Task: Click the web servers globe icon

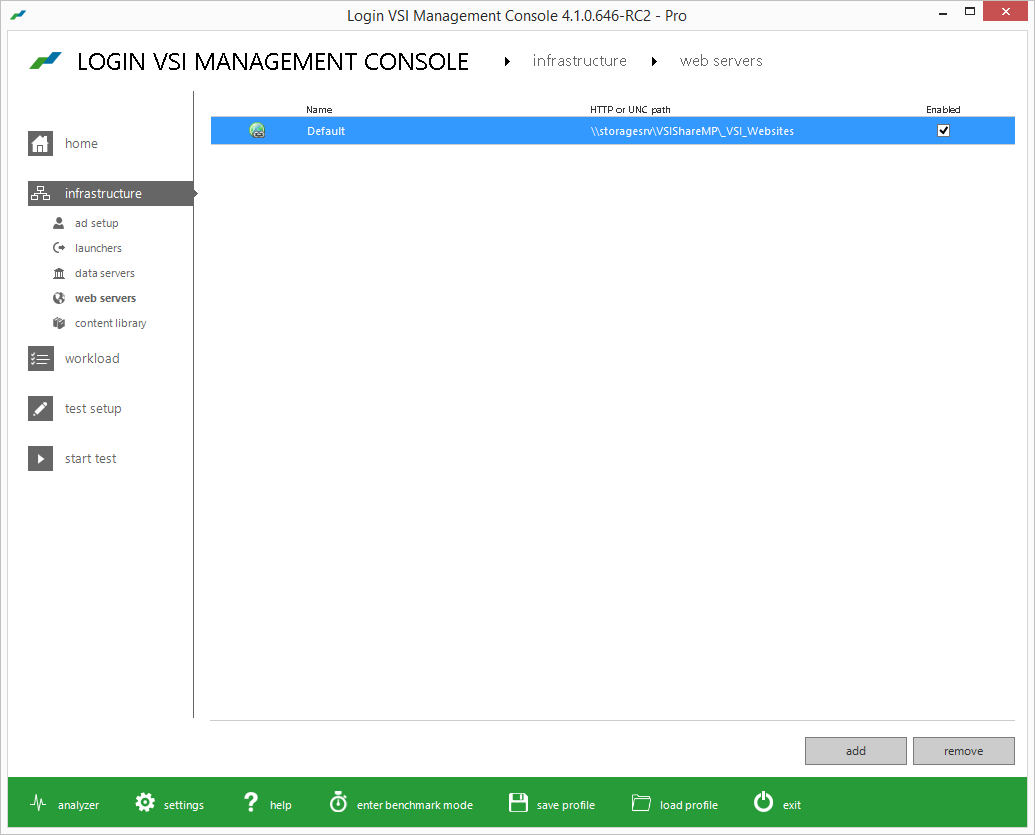Action: [59, 298]
